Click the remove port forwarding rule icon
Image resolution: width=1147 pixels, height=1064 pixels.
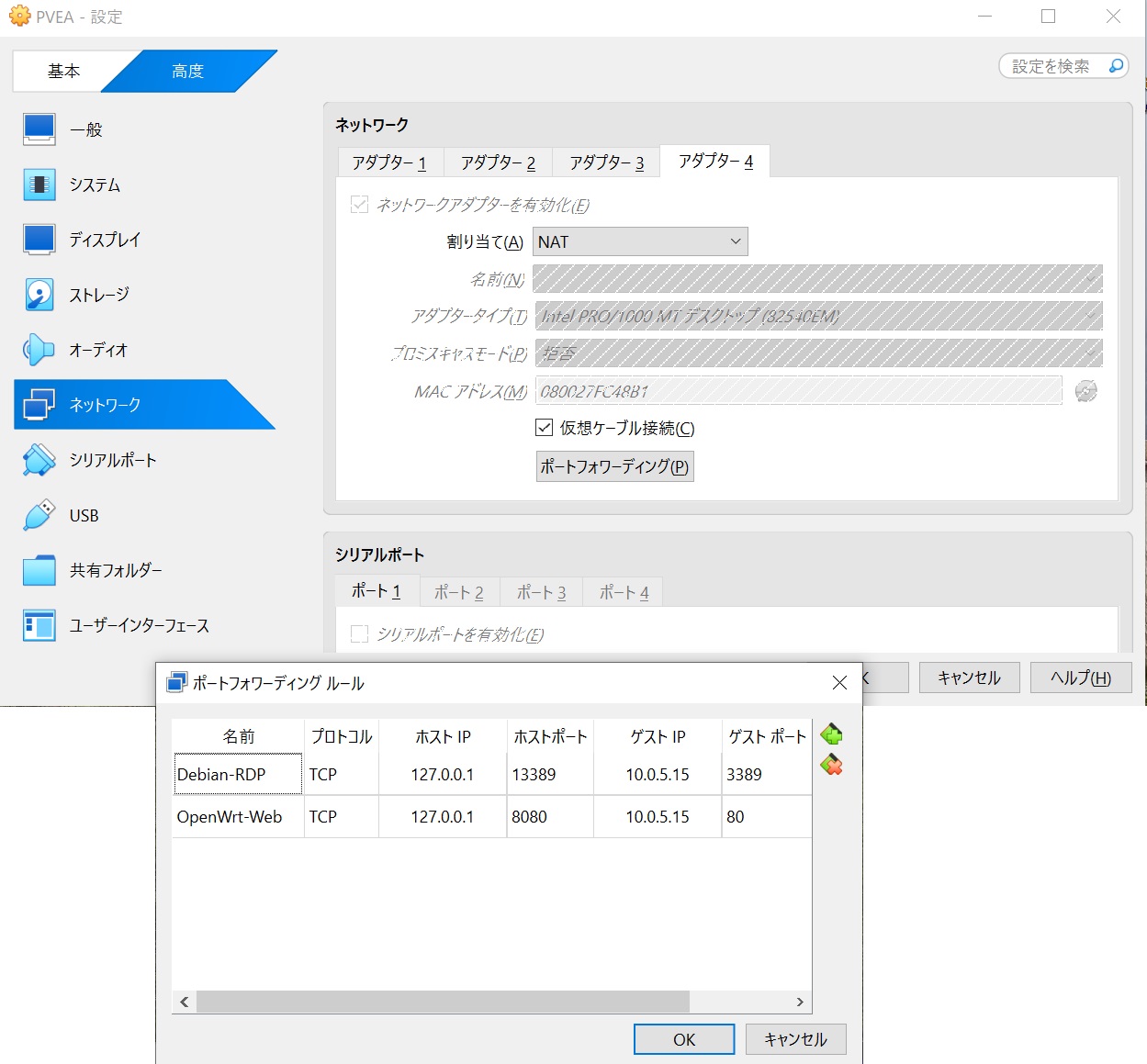pos(831,765)
